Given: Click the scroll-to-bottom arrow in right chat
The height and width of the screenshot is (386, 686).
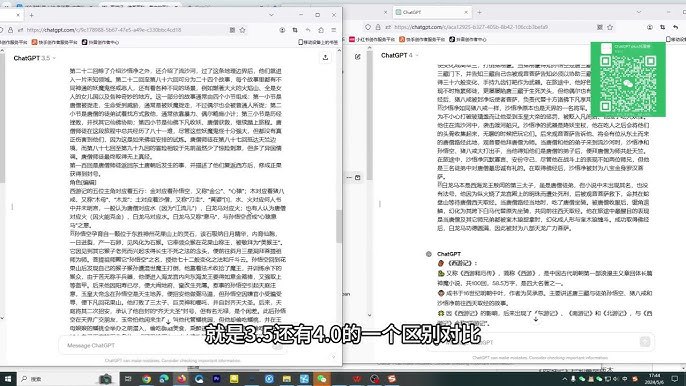Looking at the screenshot, I should [x=536, y=319].
